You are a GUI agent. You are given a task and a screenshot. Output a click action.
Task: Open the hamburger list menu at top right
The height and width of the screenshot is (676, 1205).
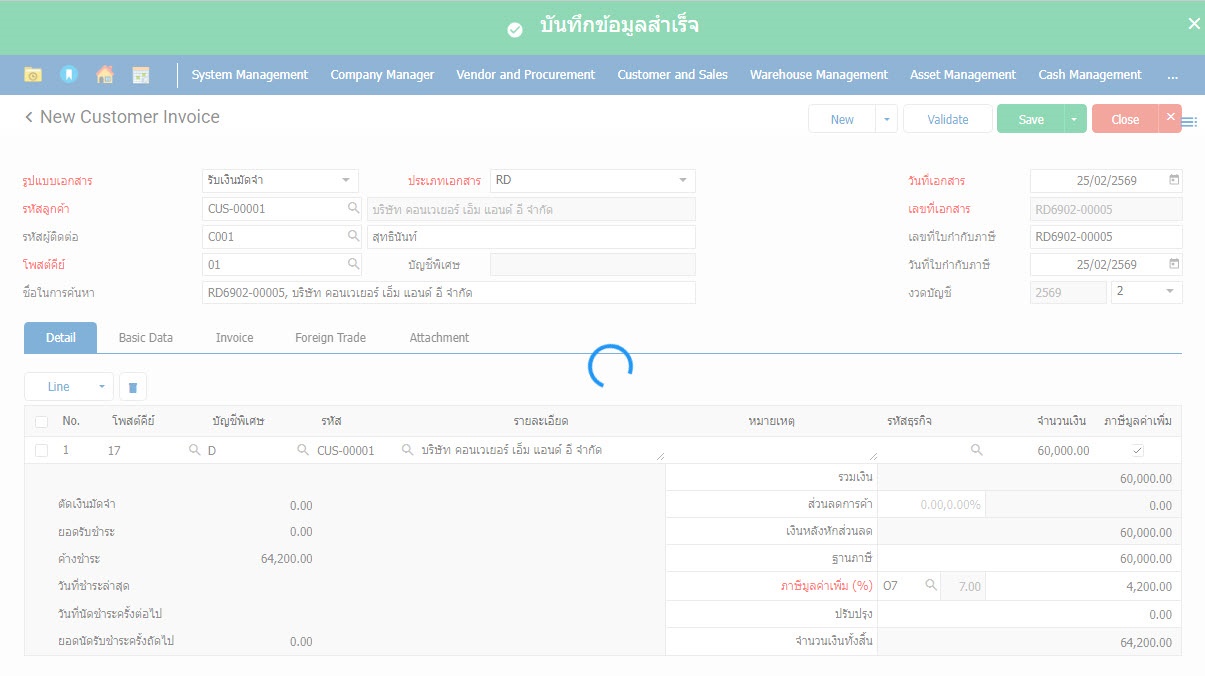pyautogui.click(x=1189, y=121)
